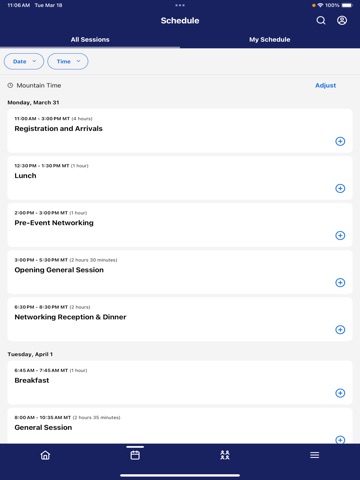Image resolution: width=360 pixels, height=480 pixels.
Task: Tap the battery indicator in status bar
Action: [347, 5]
